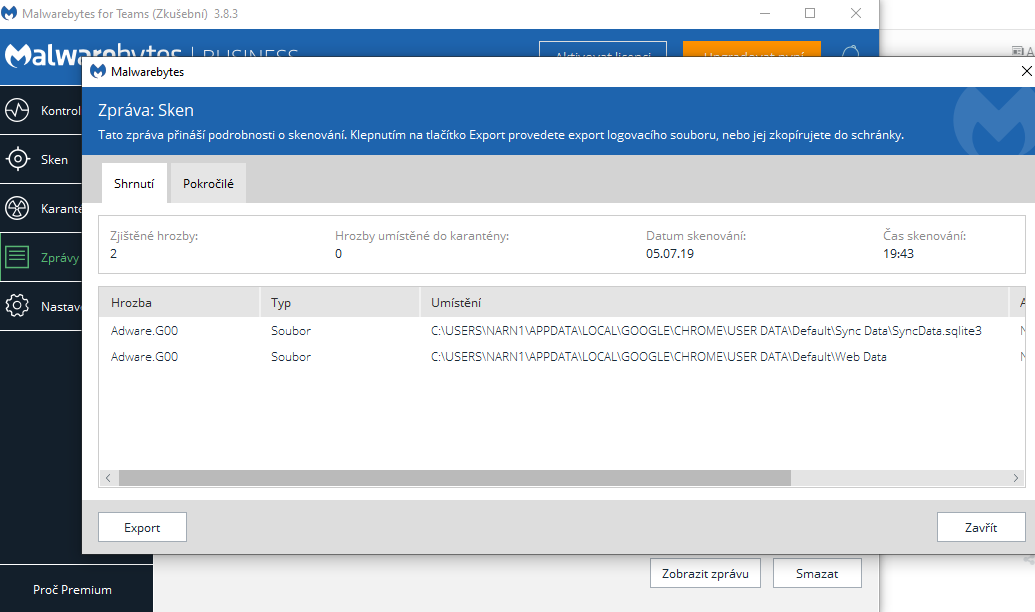This screenshot has width=1035, height=612.
Task: Click the Smazat button in main window
Action: tap(817, 573)
